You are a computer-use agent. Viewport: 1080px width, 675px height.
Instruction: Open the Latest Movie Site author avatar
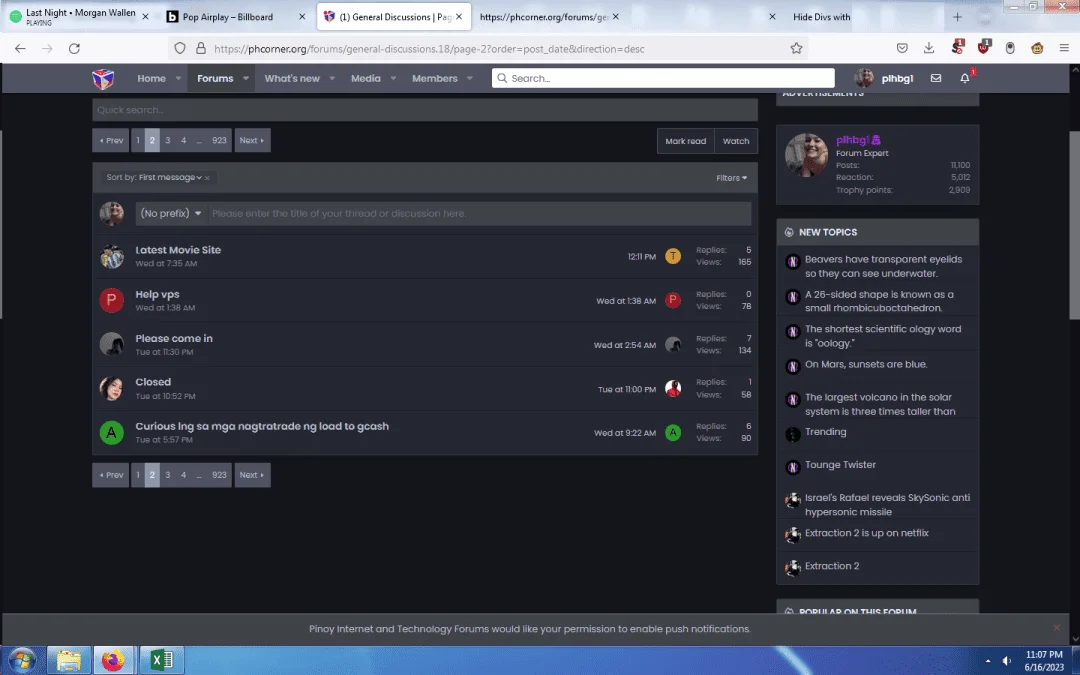(x=112, y=256)
